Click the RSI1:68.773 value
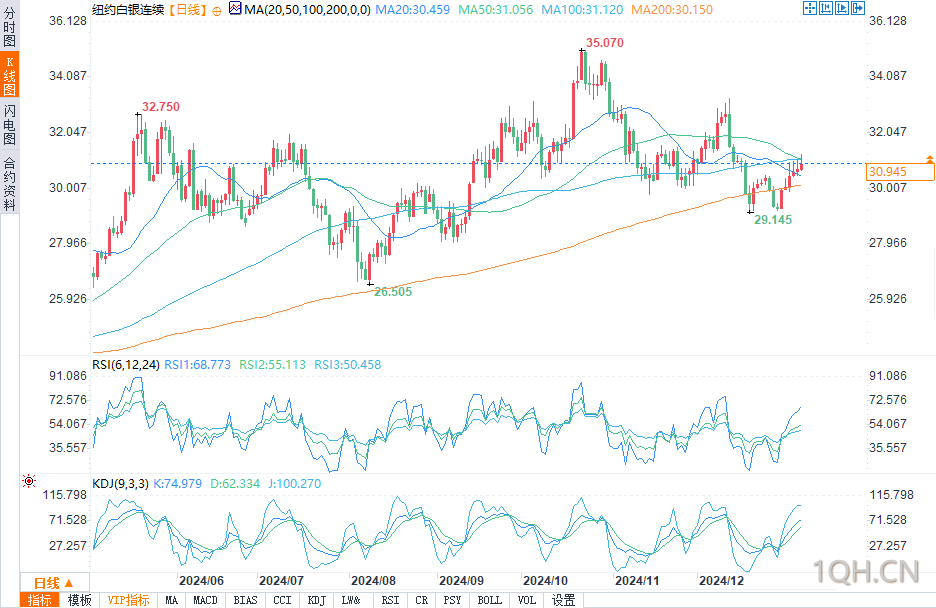 [x=198, y=365]
